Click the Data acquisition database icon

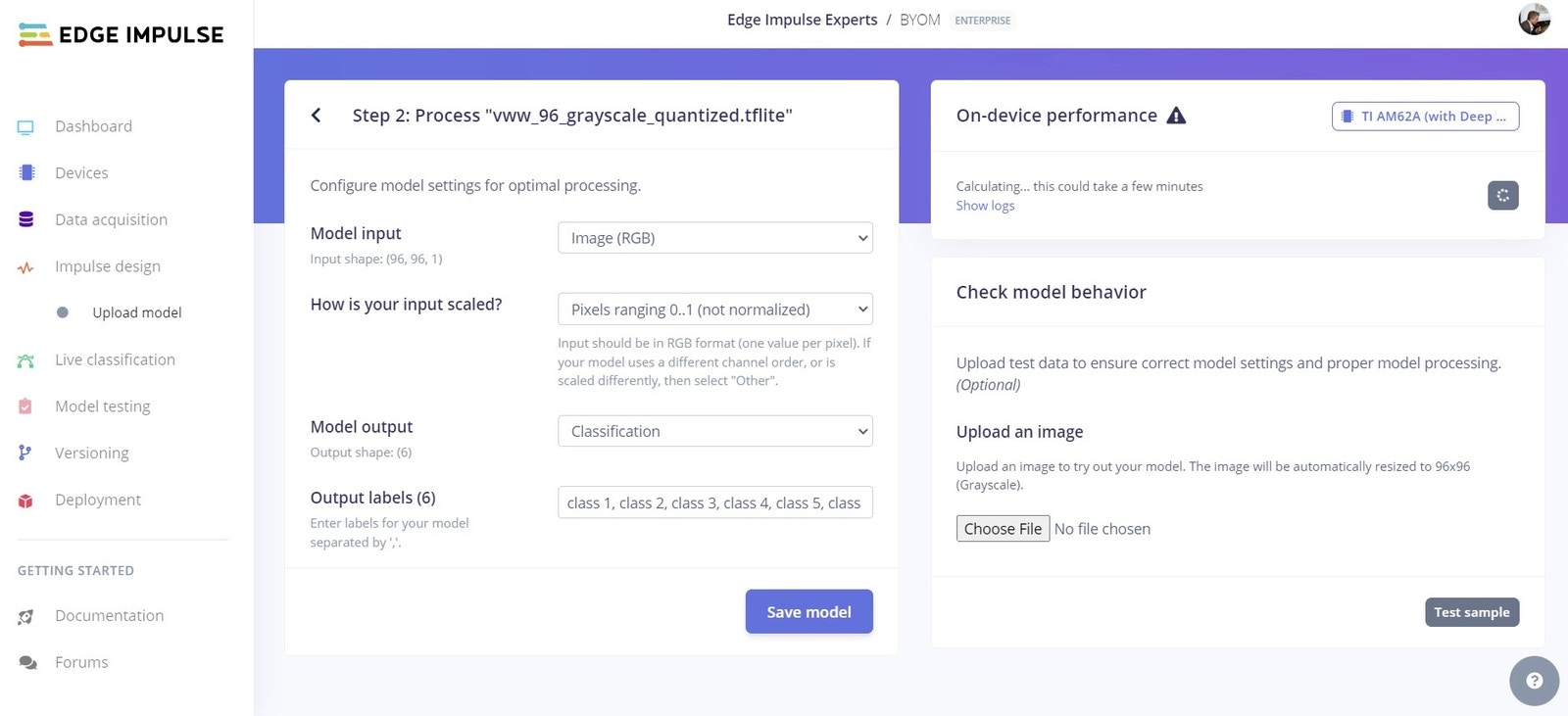pyautogui.click(x=25, y=219)
